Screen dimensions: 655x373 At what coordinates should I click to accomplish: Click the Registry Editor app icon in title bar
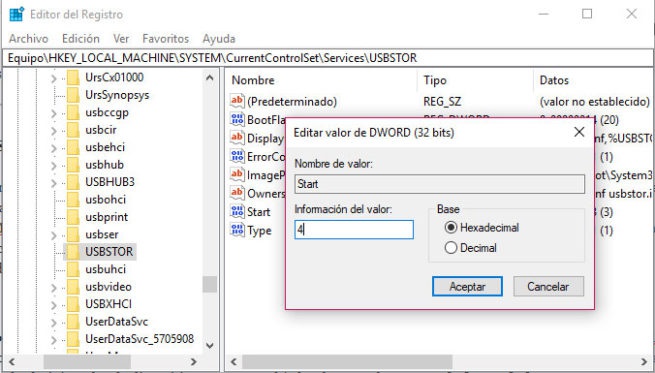[x=16, y=14]
